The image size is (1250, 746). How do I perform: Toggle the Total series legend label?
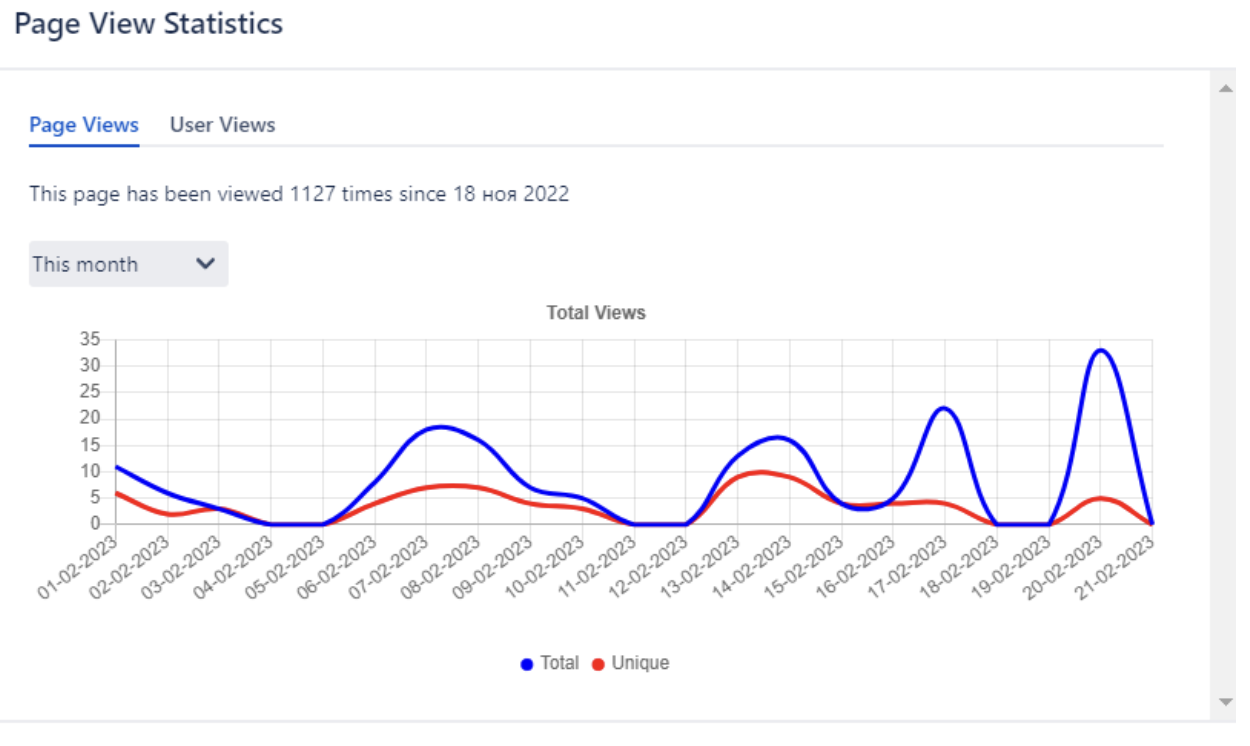(559, 663)
